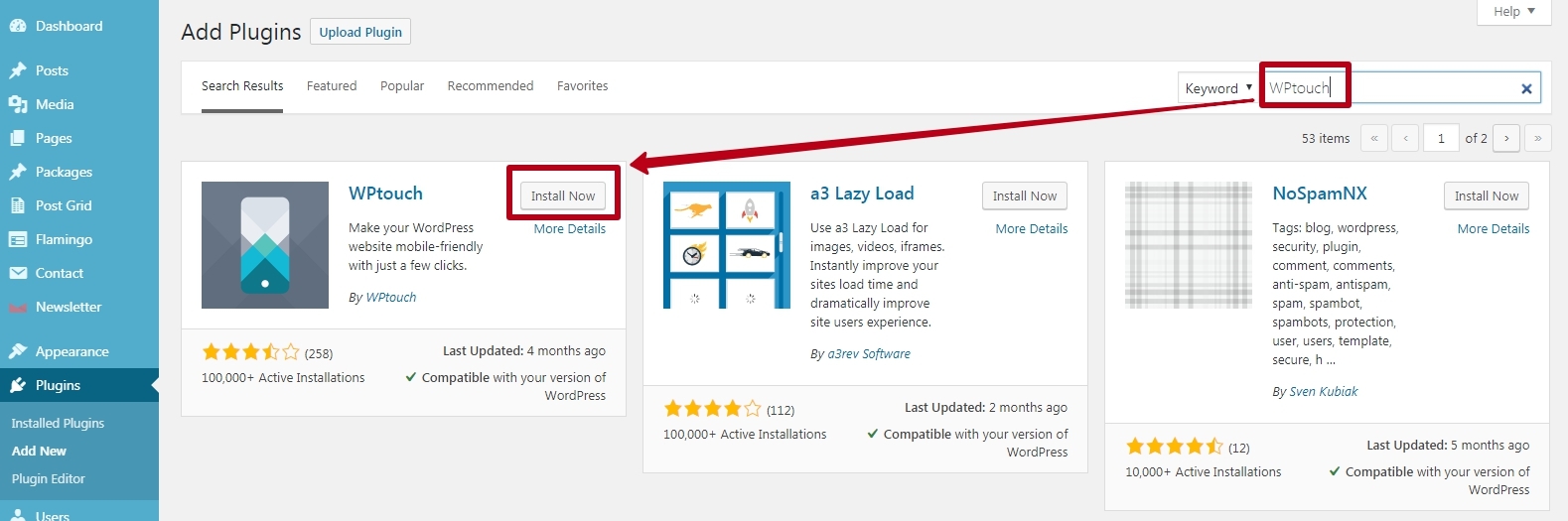Click the Users icon in sidebar
This screenshot has height=521, width=1568.
(18, 515)
